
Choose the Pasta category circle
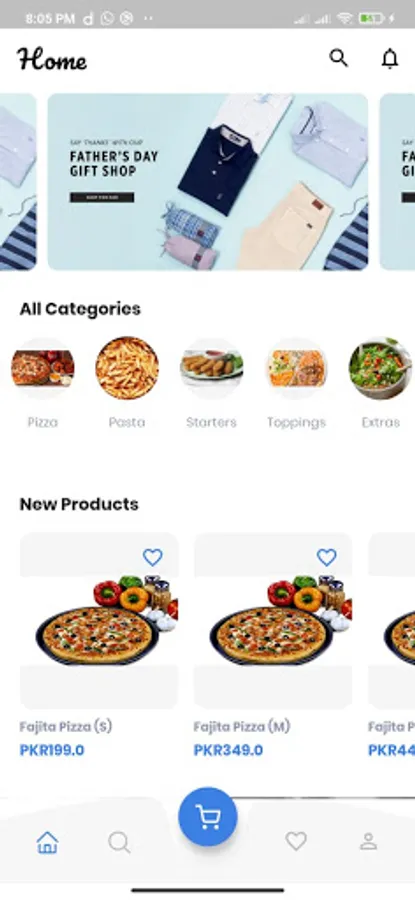(x=127, y=368)
